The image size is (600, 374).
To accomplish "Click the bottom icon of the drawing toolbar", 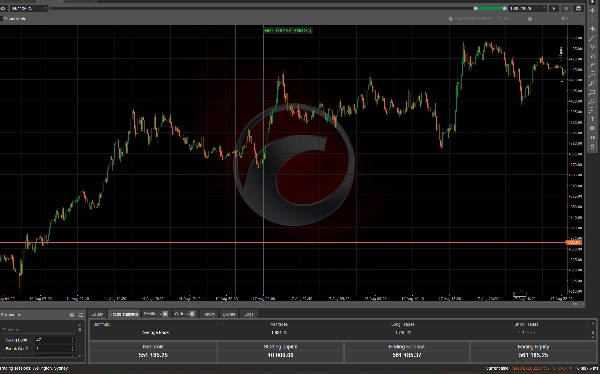I will click(x=592, y=147).
